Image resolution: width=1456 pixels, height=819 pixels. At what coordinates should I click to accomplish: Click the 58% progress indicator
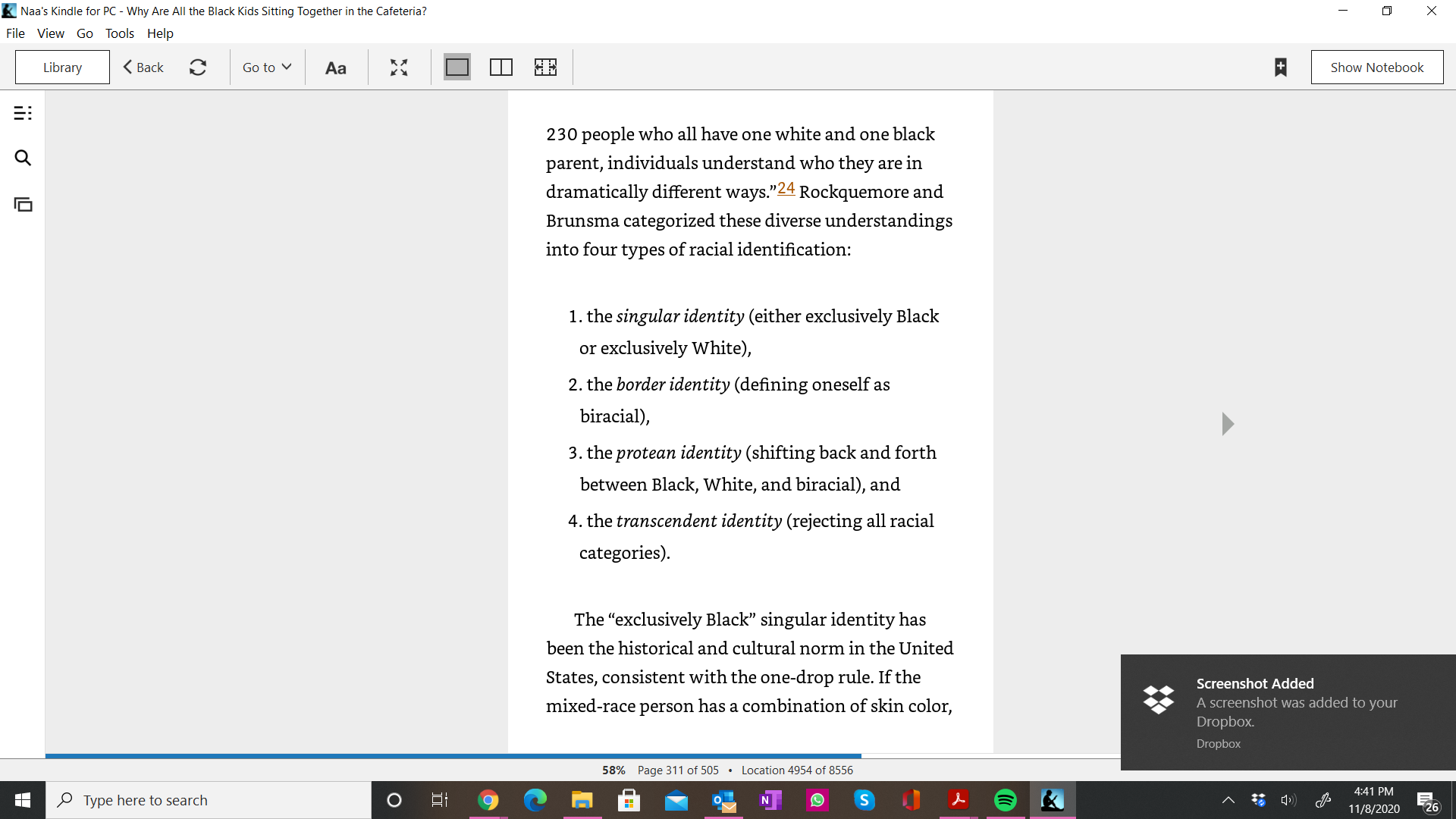pyautogui.click(x=613, y=770)
